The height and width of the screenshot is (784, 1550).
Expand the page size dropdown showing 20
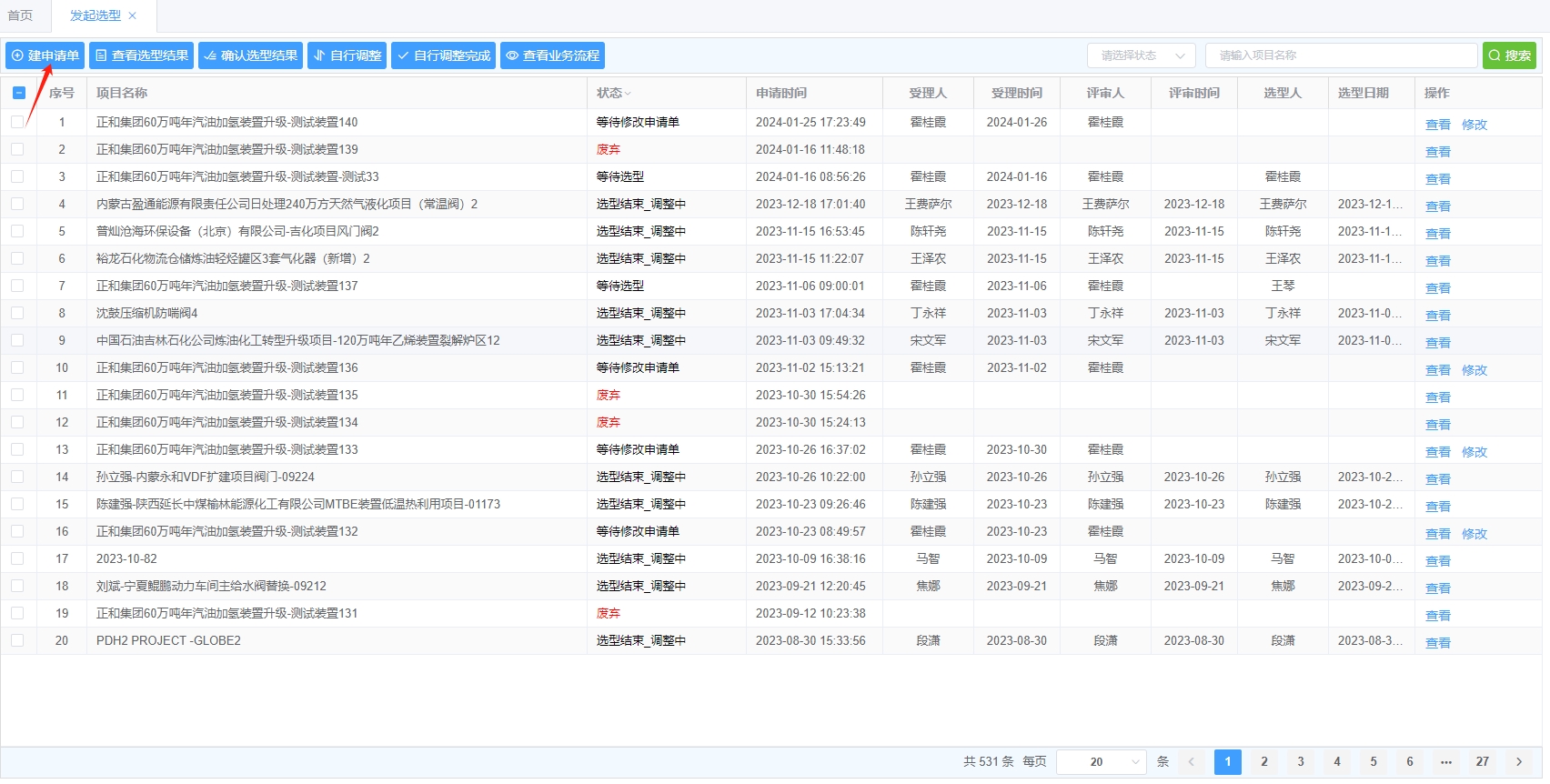pyautogui.click(x=1101, y=761)
